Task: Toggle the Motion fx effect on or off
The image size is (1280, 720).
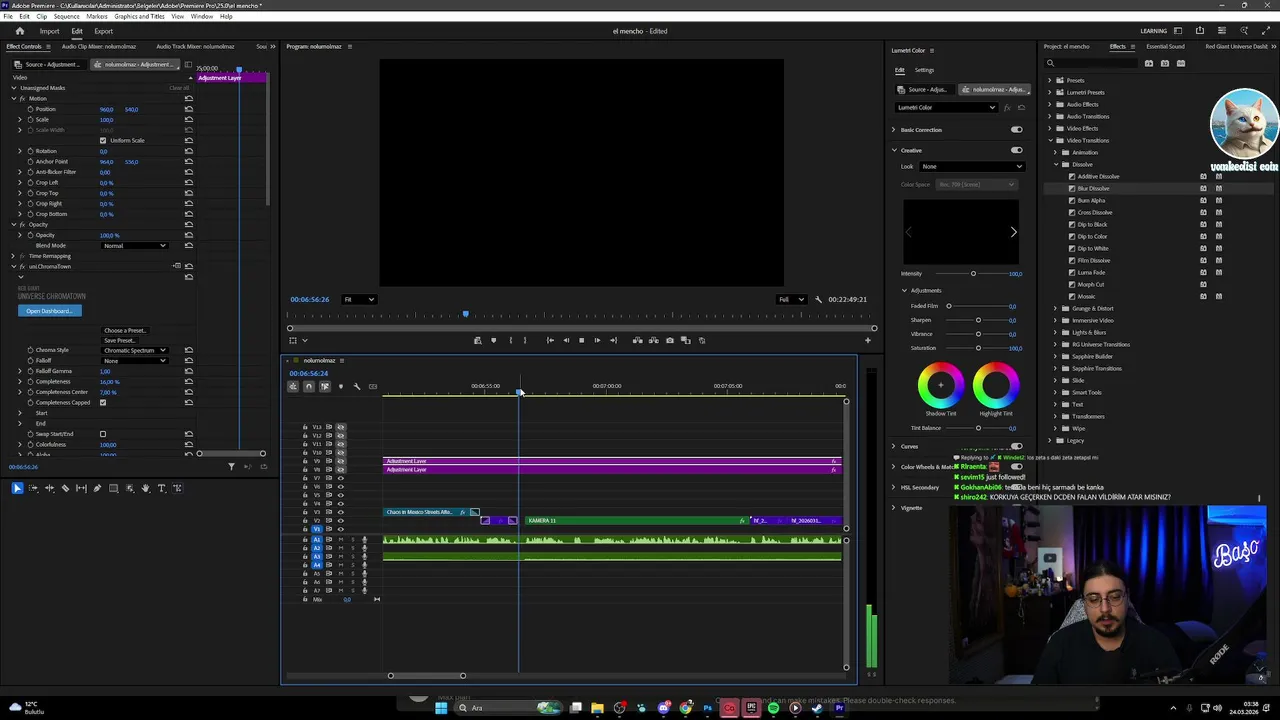Action: click(x=23, y=98)
